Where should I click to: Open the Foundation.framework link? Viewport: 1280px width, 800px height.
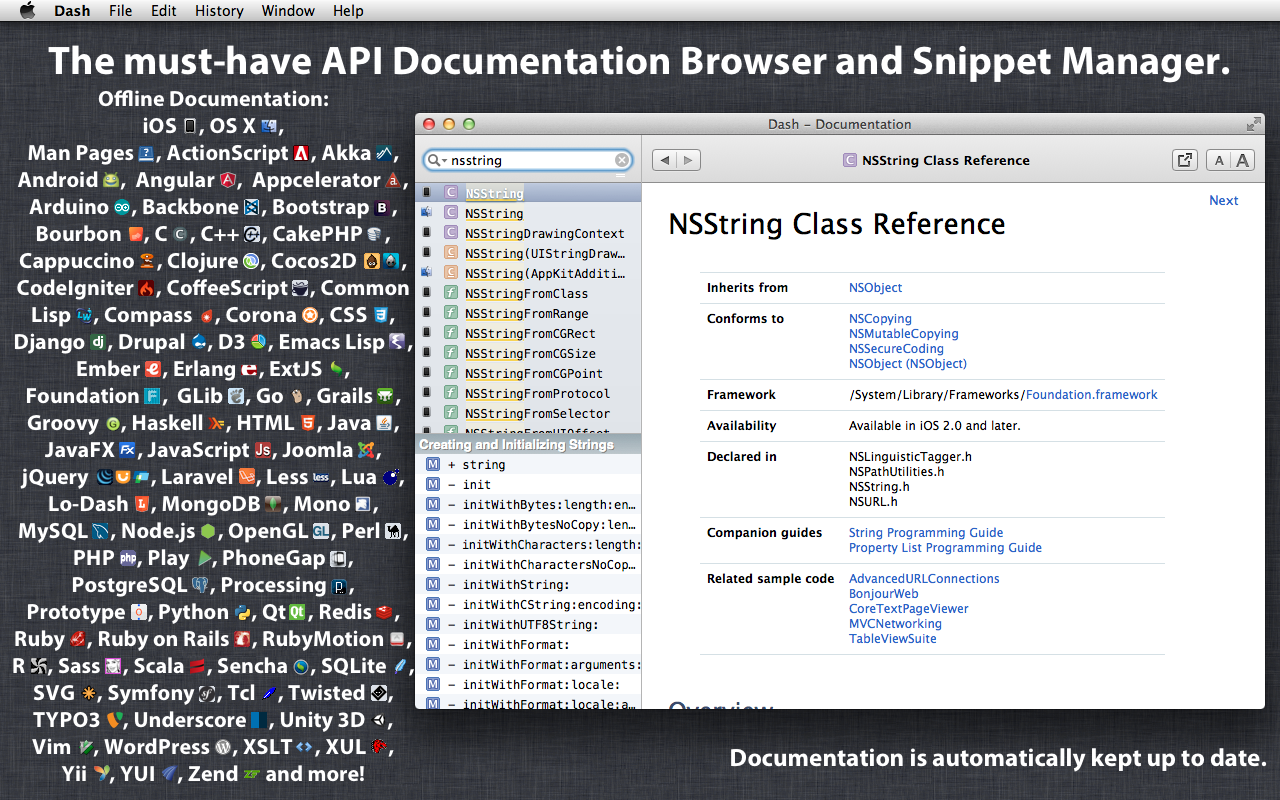pos(1091,395)
